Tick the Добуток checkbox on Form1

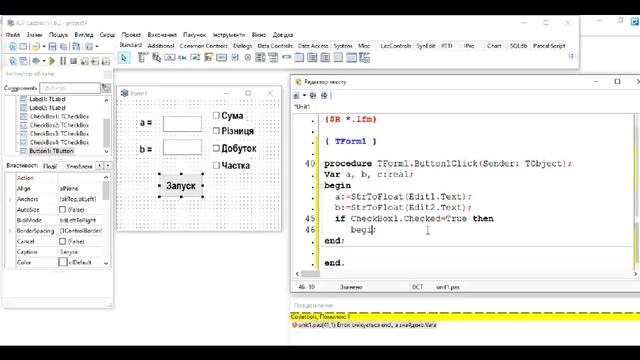(x=216, y=148)
